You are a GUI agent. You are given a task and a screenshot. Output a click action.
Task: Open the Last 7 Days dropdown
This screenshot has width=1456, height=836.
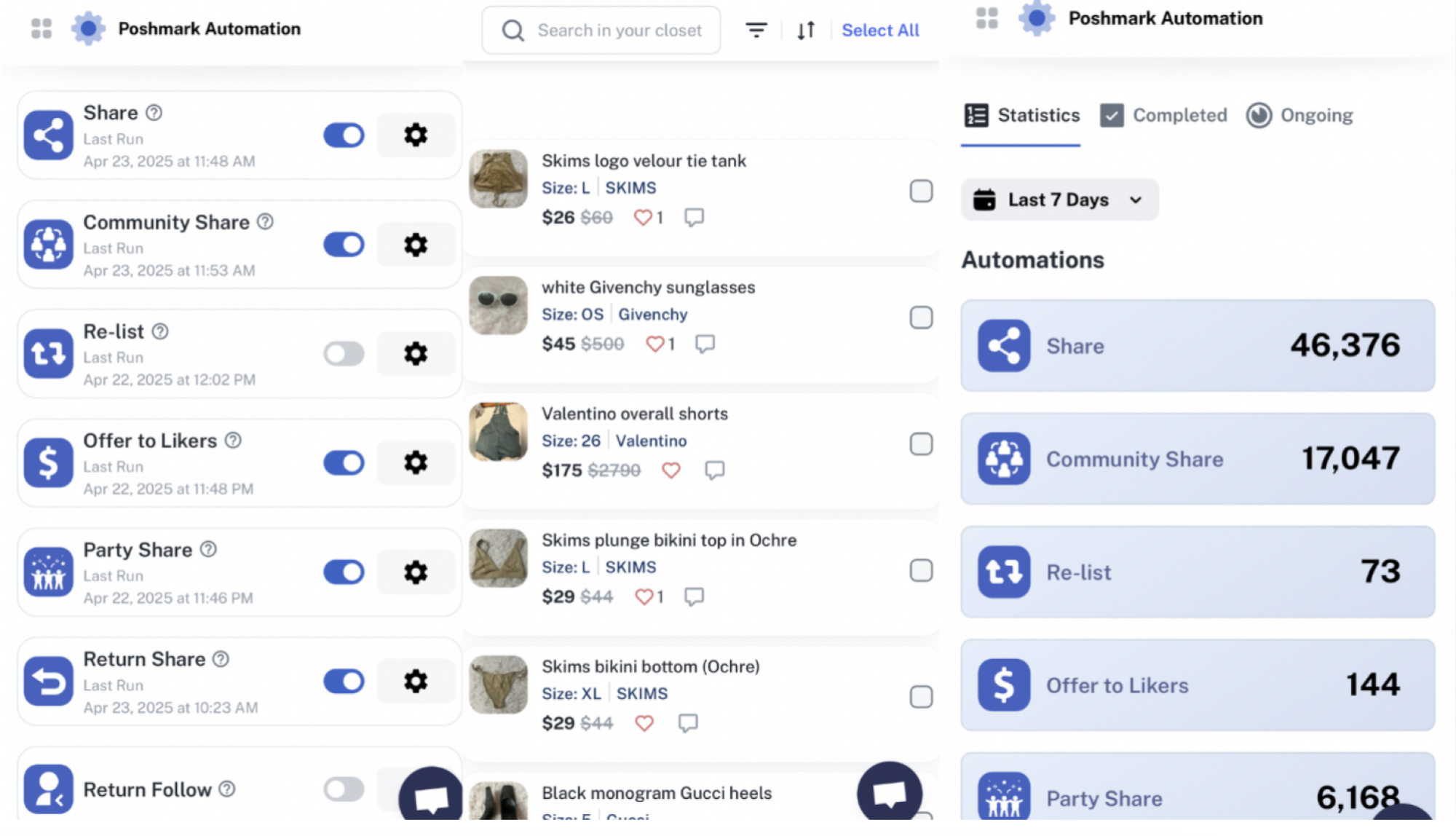(1059, 200)
